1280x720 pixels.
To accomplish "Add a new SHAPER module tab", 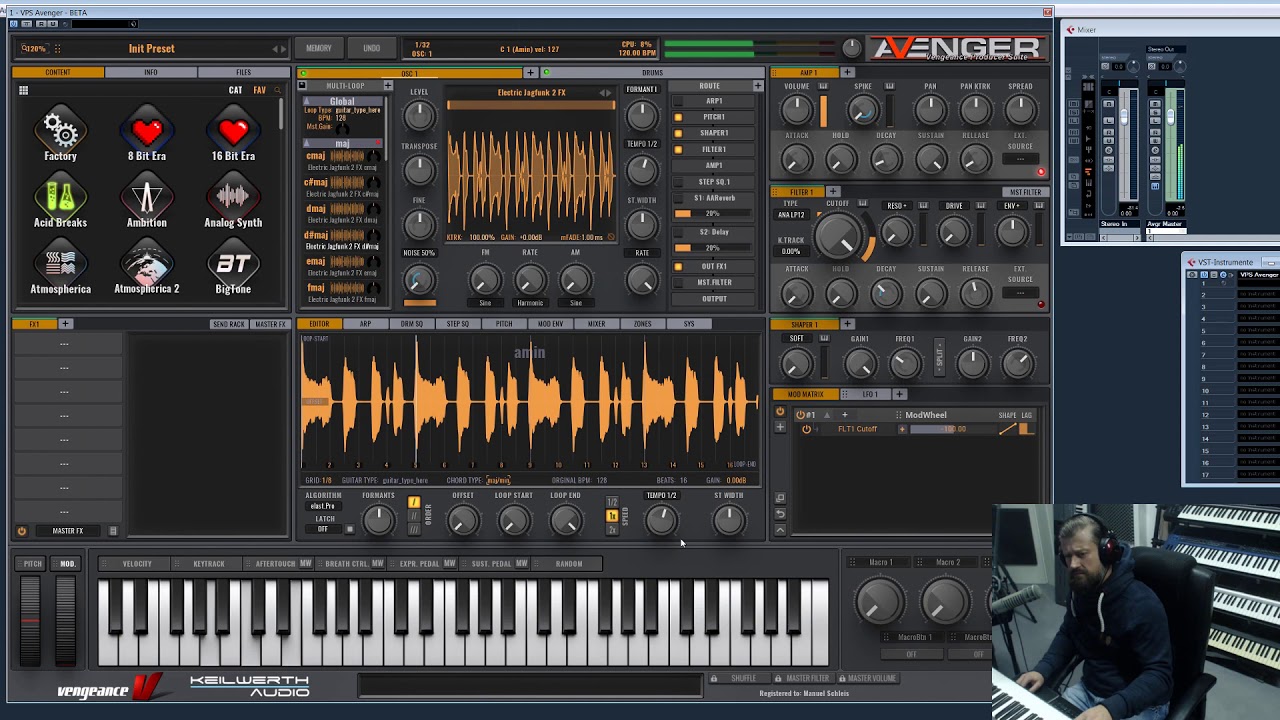I will pyautogui.click(x=847, y=324).
